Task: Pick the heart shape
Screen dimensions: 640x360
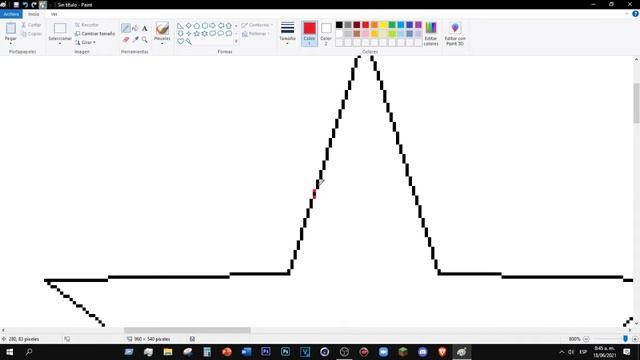Action: point(180,41)
